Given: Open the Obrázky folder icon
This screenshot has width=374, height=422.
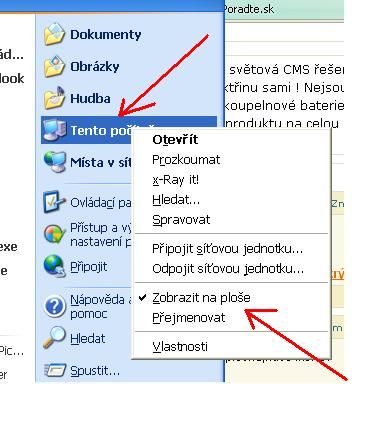Looking at the screenshot, I should click(x=54, y=66).
